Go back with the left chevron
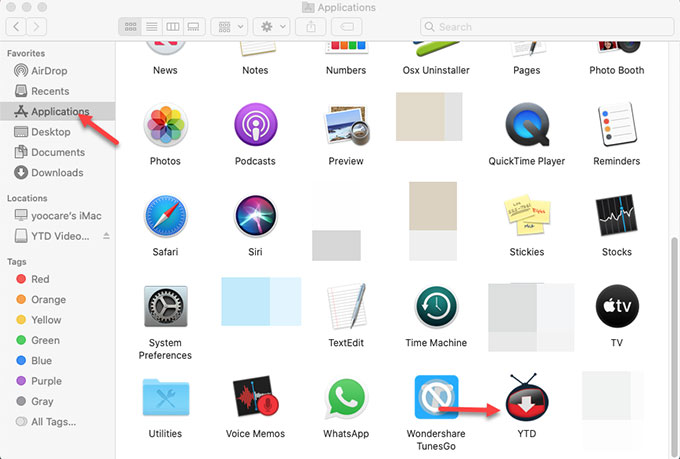 click(16, 27)
